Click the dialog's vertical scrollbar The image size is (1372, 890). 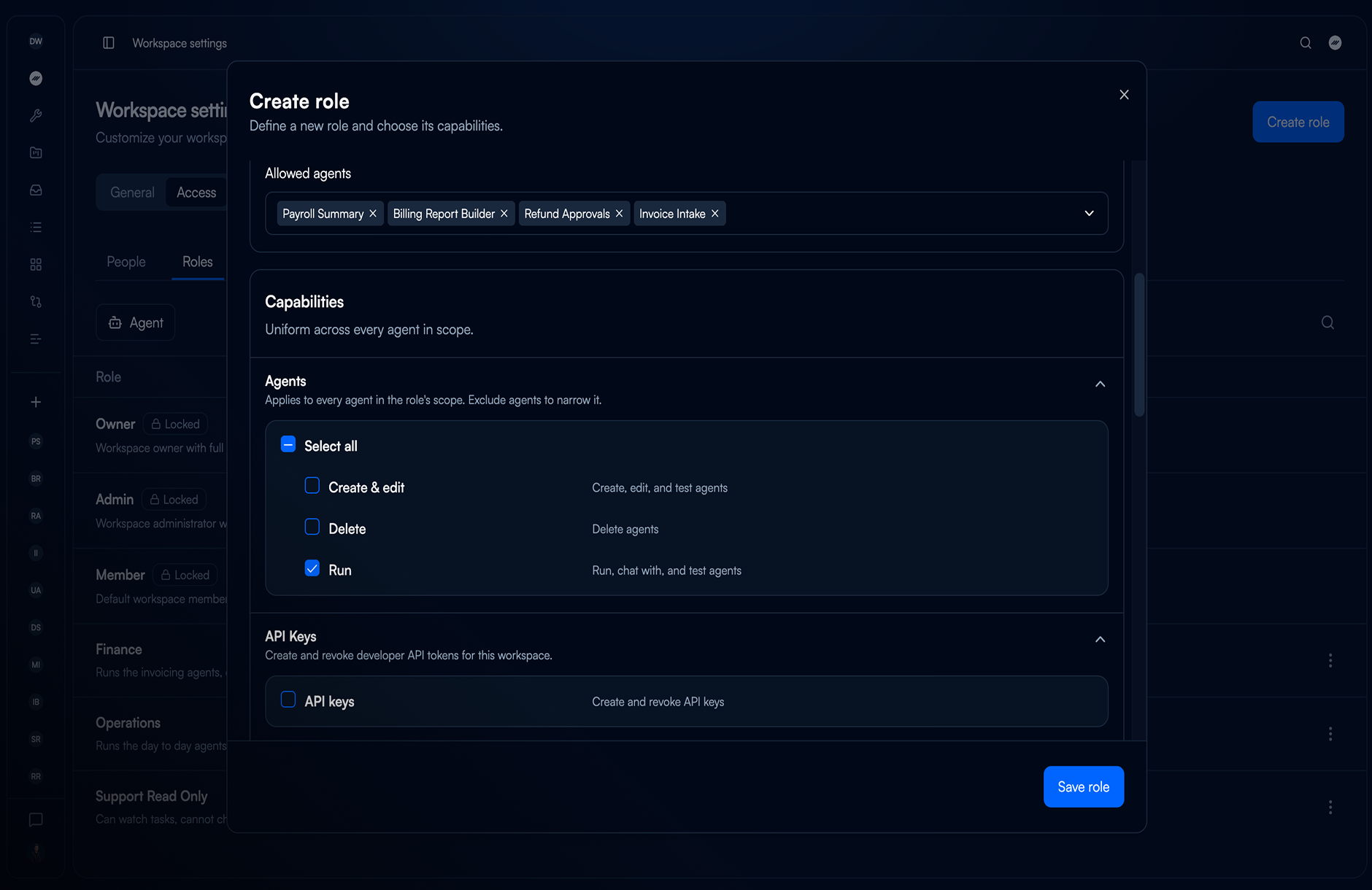click(1139, 345)
